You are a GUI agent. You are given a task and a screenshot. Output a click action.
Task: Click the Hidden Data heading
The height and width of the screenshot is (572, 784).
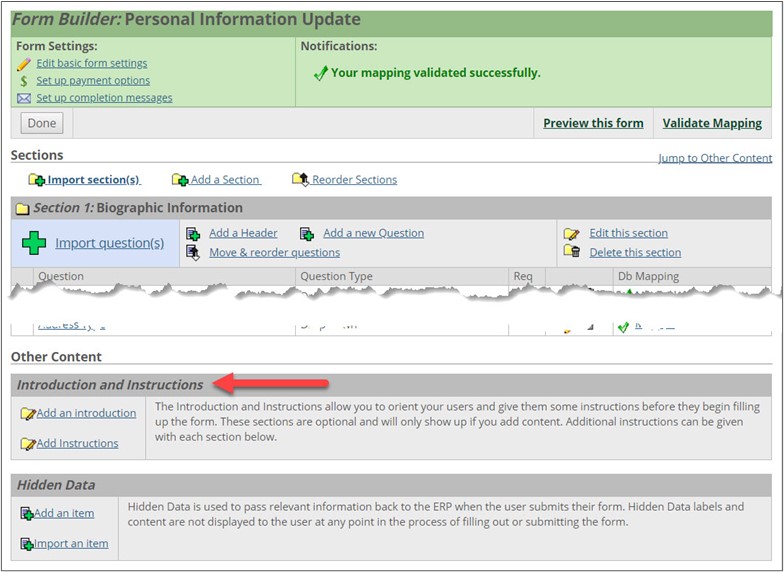56,485
